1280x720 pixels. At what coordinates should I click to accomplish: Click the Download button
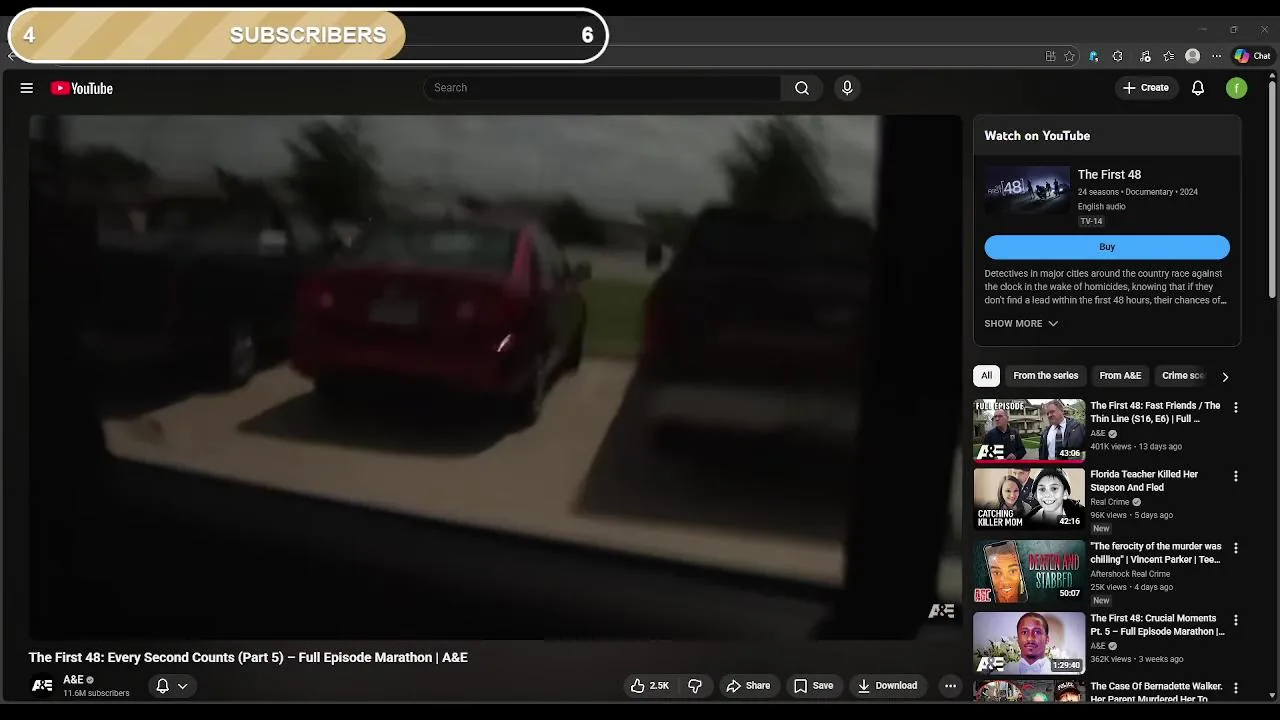(887, 686)
